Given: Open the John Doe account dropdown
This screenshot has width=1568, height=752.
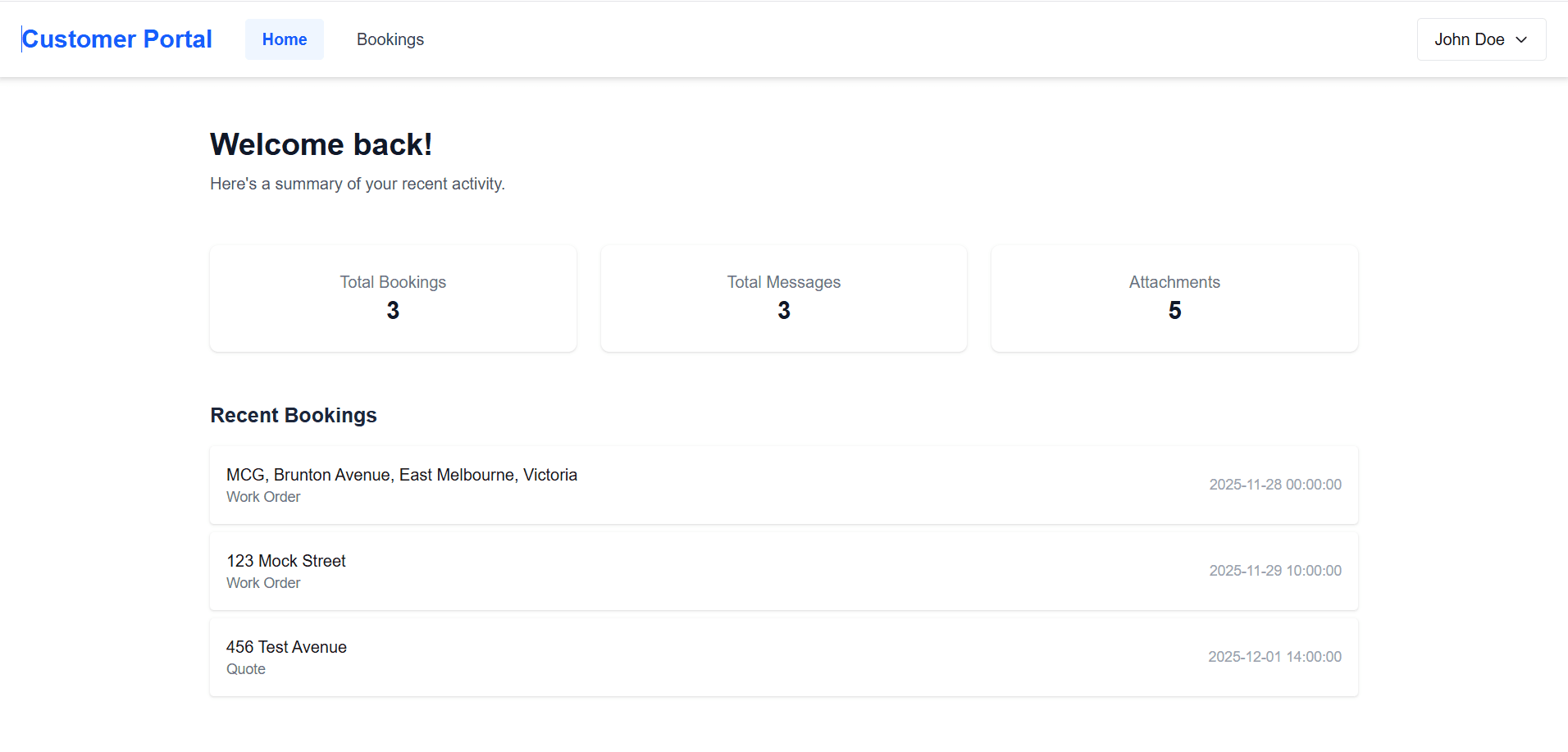Looking at the screenshot, I should pos(1480,39).
